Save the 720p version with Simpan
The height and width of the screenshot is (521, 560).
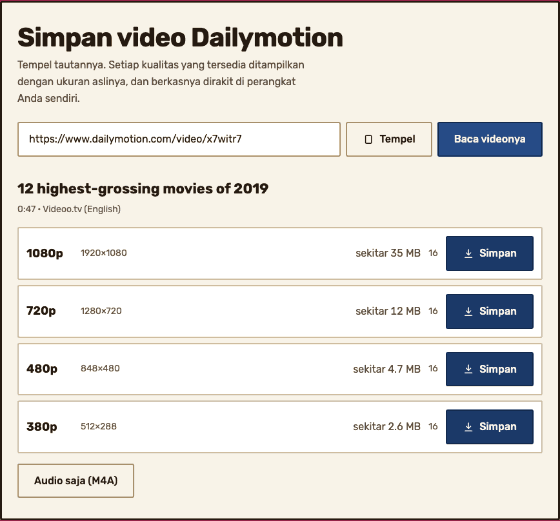tap(490, 311)
